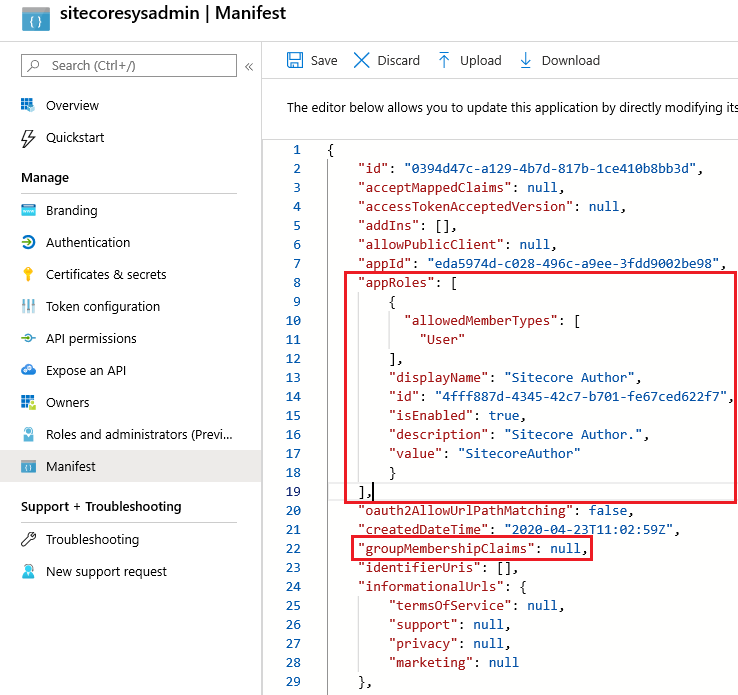Click the API permissions icon
This screenshot has height=695, width=738.
(x=28, y=338)
